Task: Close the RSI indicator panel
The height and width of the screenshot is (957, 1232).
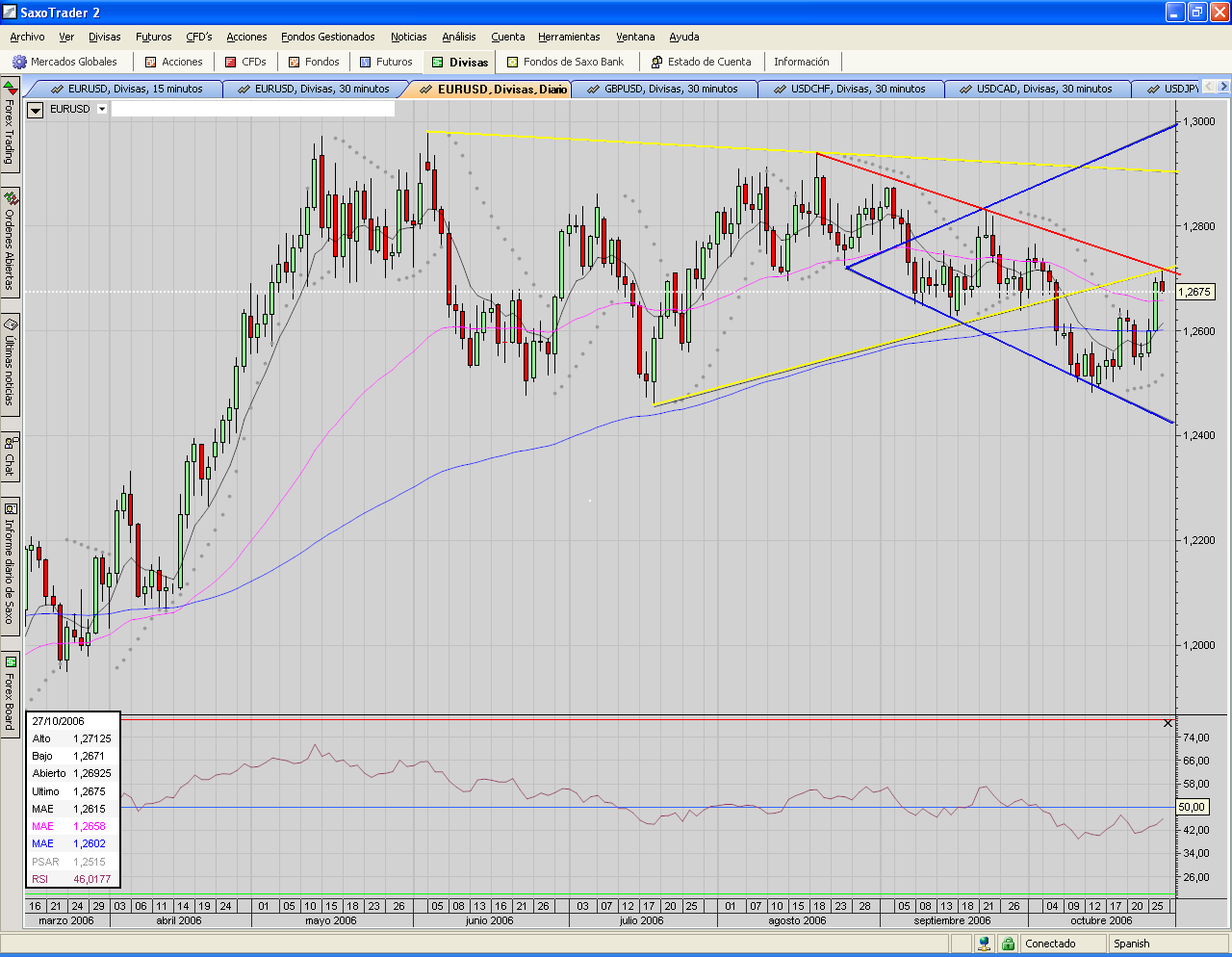Action: [x=1168, y=723]
